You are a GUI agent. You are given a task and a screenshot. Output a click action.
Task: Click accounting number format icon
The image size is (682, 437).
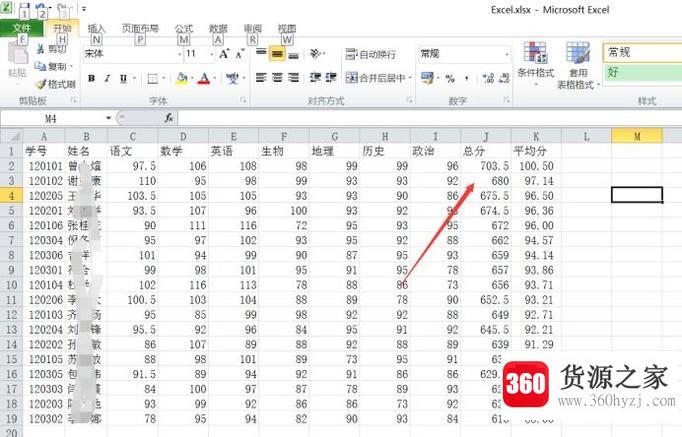pos(427,78)
